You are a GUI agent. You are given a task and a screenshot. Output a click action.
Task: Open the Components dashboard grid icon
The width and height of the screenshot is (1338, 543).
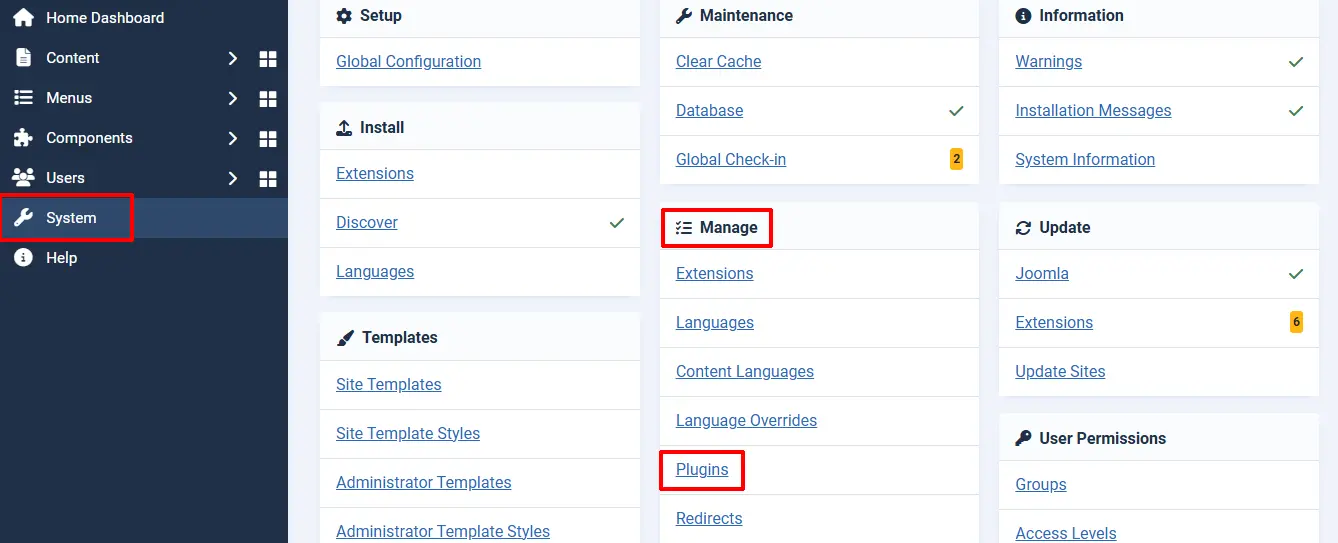268,139
